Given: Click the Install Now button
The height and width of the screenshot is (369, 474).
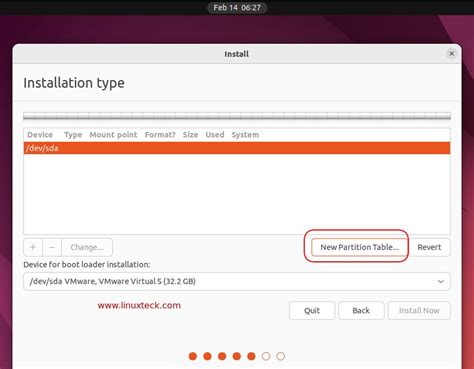Looking at the screenshot, I should pyautogui.click(x=419, y=311).
